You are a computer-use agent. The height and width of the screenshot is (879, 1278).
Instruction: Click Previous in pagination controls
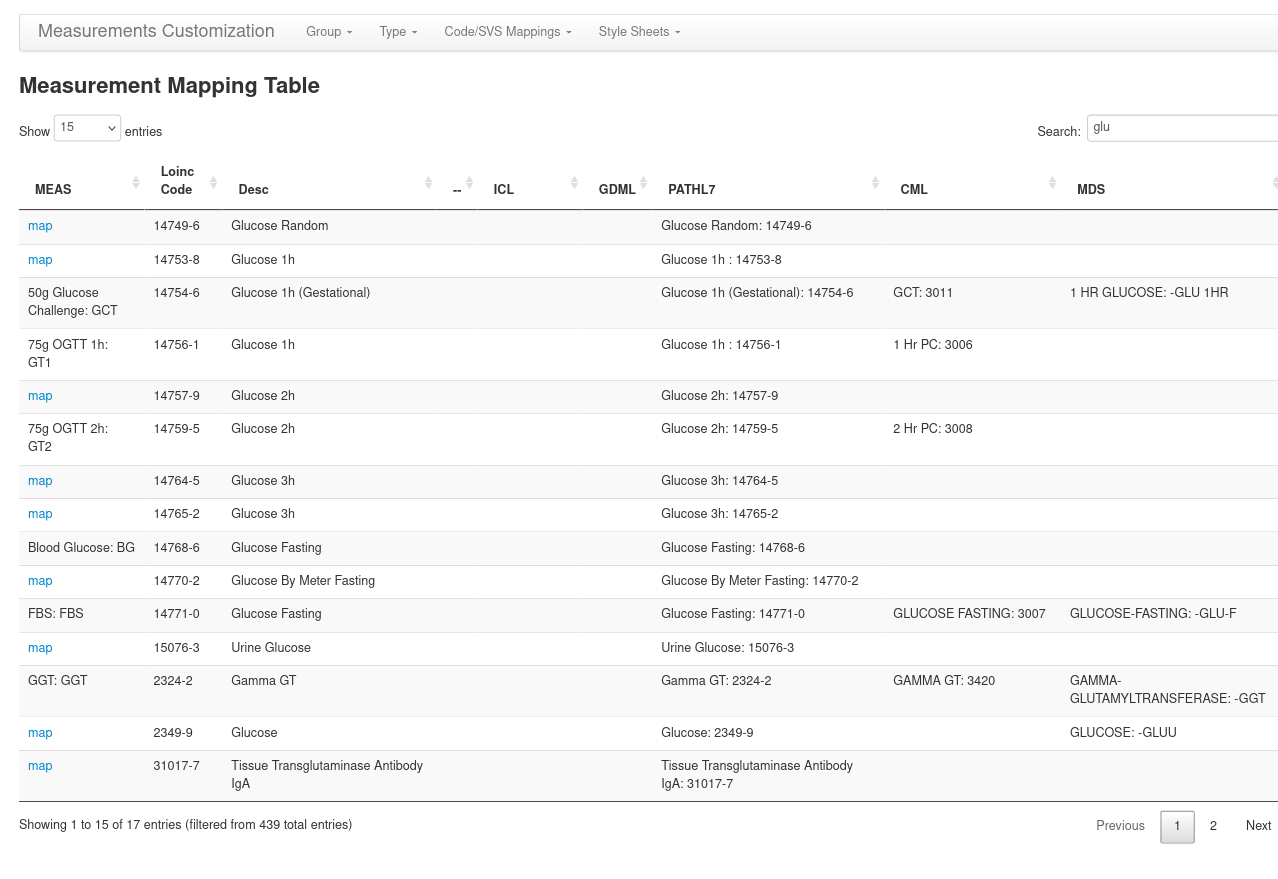tap(1120, 826)
